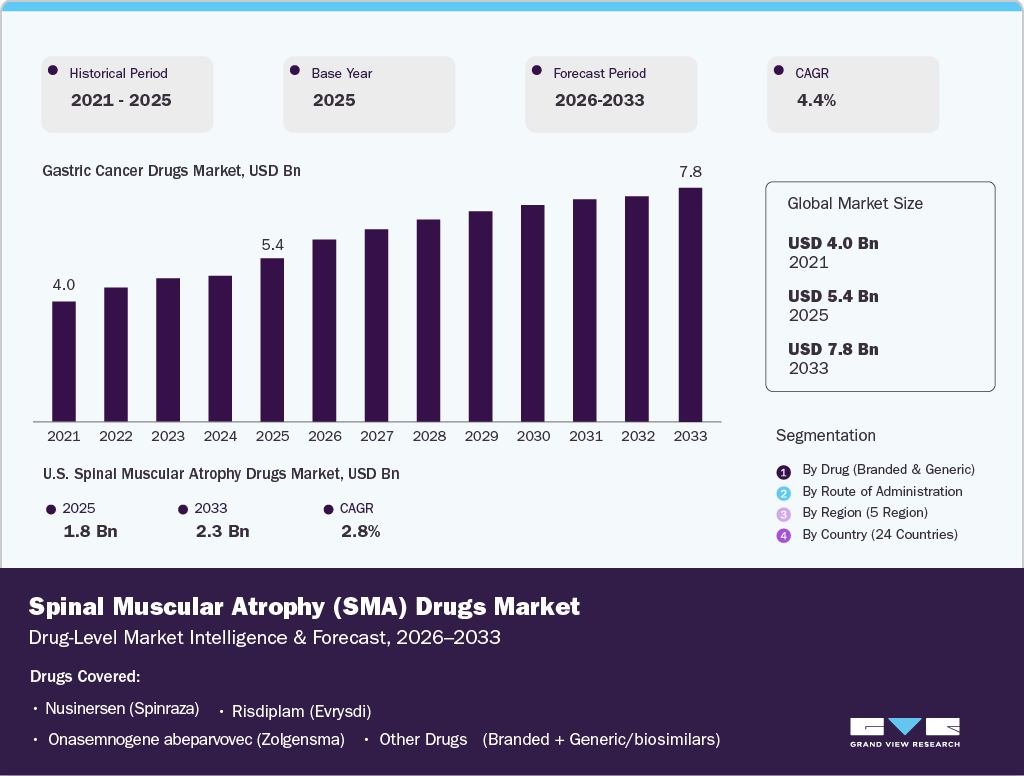Click the Base Year value 2025
1024x776 pixels.
coord(334,100)
